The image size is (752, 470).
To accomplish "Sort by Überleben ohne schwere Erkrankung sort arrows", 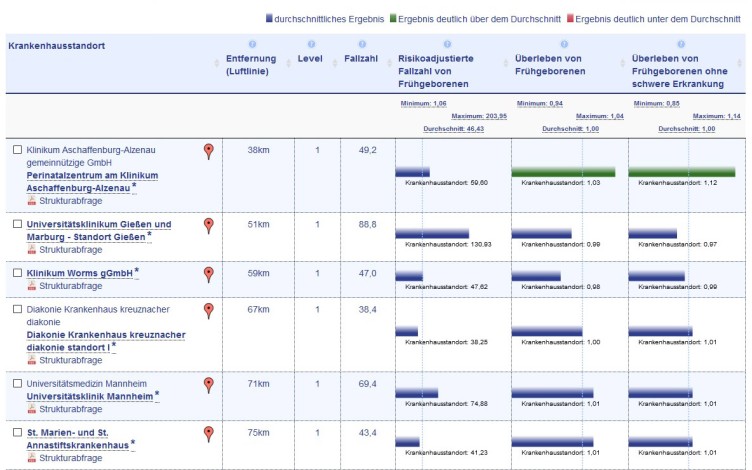I will 740,63.
